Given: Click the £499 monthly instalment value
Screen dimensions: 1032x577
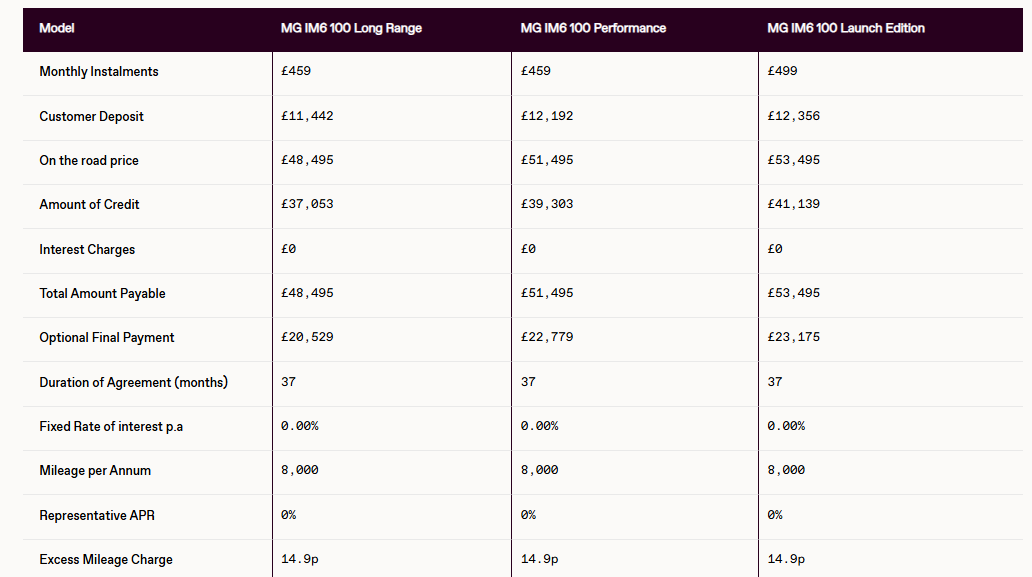Looking at the screenshot, I should click(x=782, y=71).
